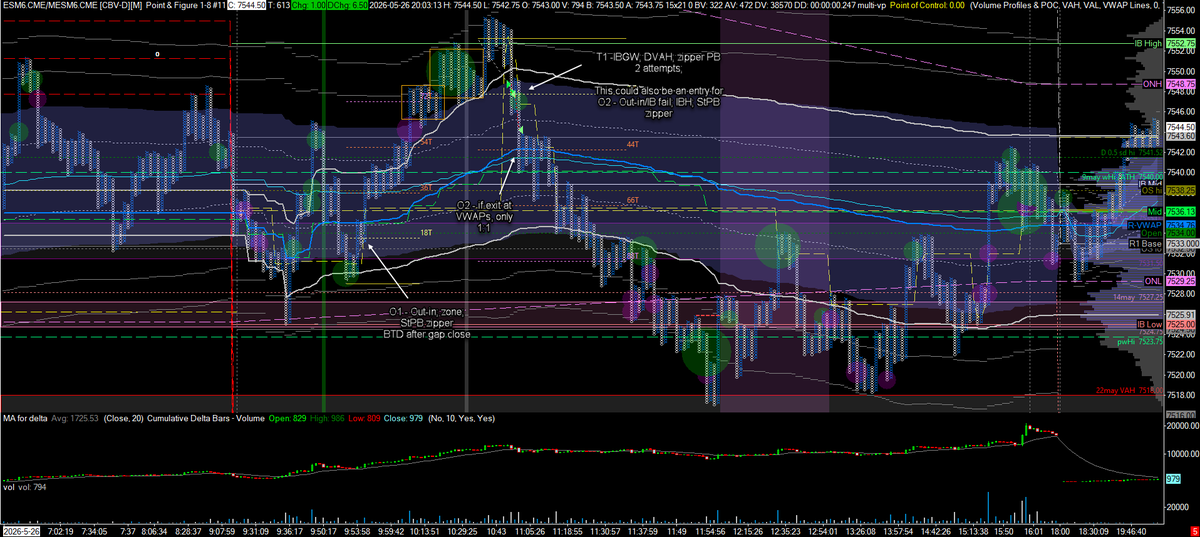Click the 'MA for delta' study label
This screenshot has width=1200, height=537.
24,417
